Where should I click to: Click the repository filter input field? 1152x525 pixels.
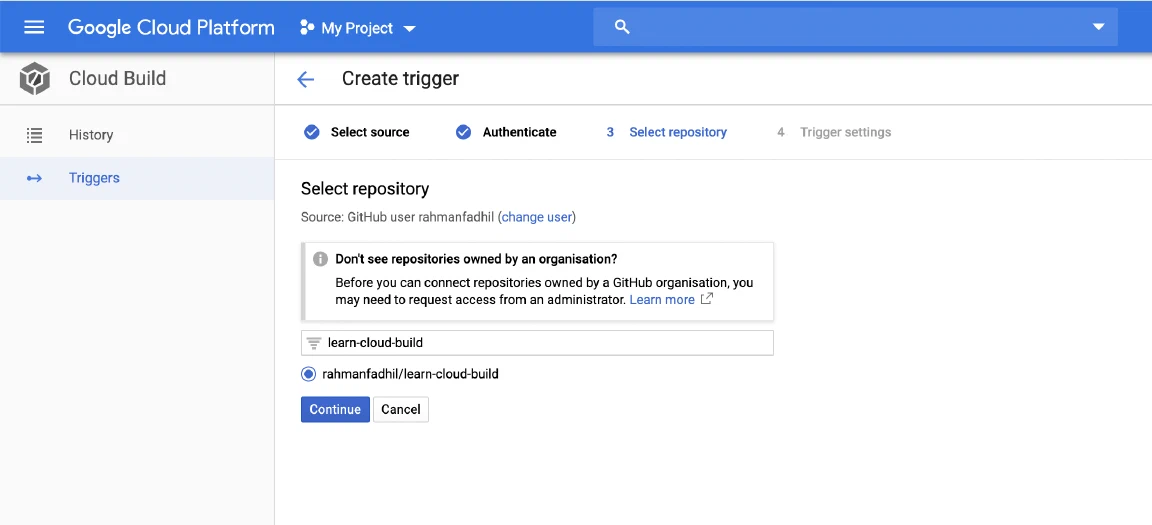[x=537, y=343]
